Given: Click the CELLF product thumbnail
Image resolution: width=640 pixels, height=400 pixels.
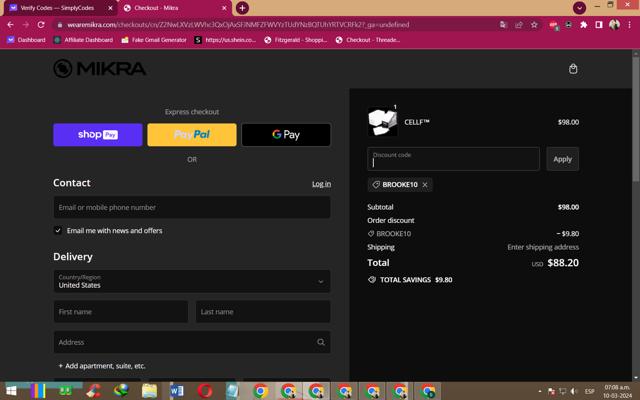Looking at the screenshot, I should coord(382,121).
